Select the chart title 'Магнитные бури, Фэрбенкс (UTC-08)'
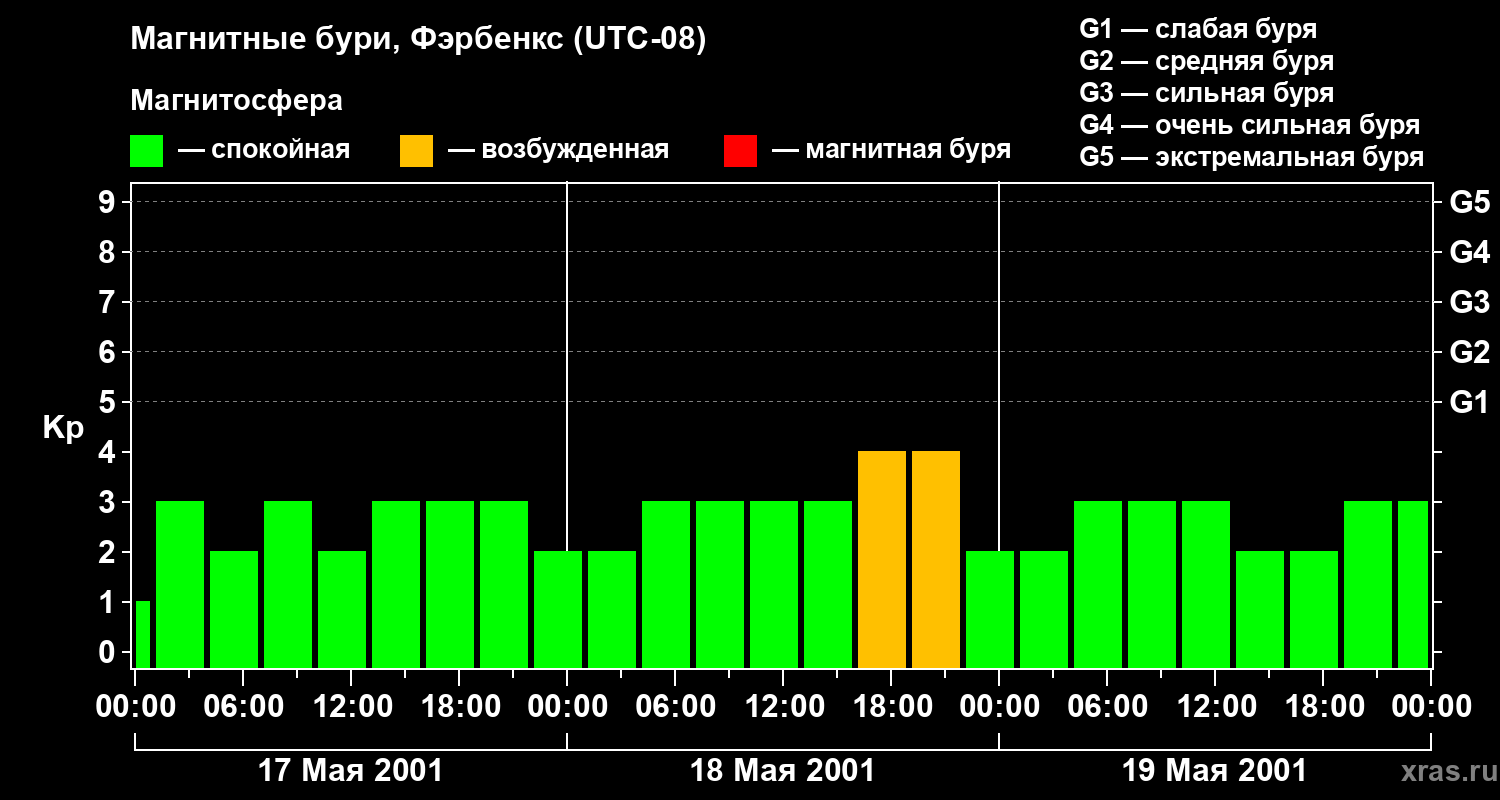The width and height of the screenshot is (1500, 800). [418, 40]
